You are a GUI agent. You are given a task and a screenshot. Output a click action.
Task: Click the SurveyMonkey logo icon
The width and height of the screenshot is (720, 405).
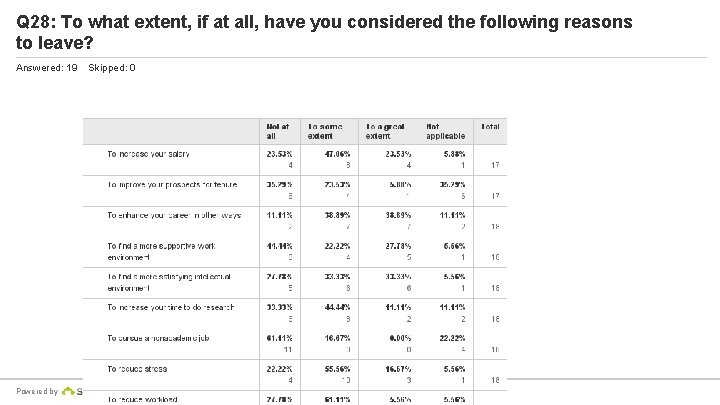click(x=68, y=391)
